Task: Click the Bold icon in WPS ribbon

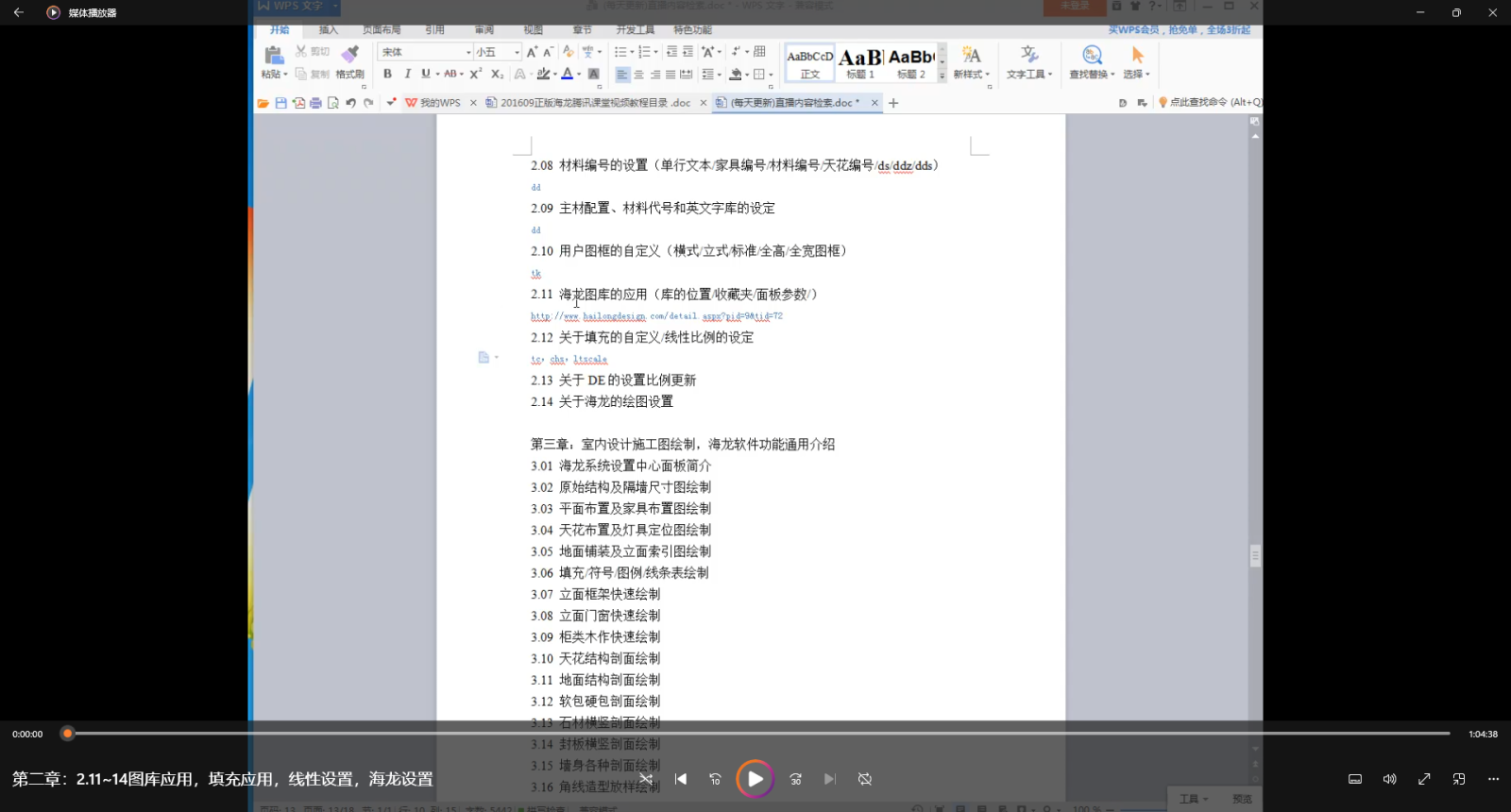Action: point(387,74)
